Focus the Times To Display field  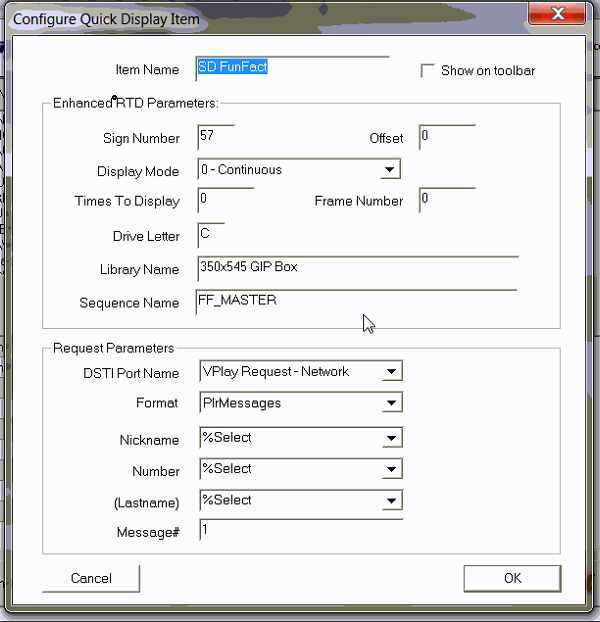coord(225,200)
